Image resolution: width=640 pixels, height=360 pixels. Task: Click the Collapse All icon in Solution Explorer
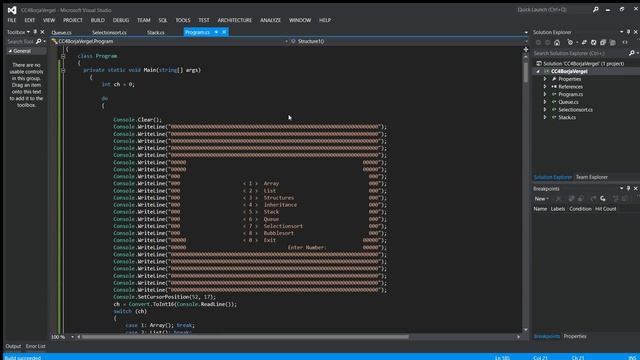[x=603, y=42]
